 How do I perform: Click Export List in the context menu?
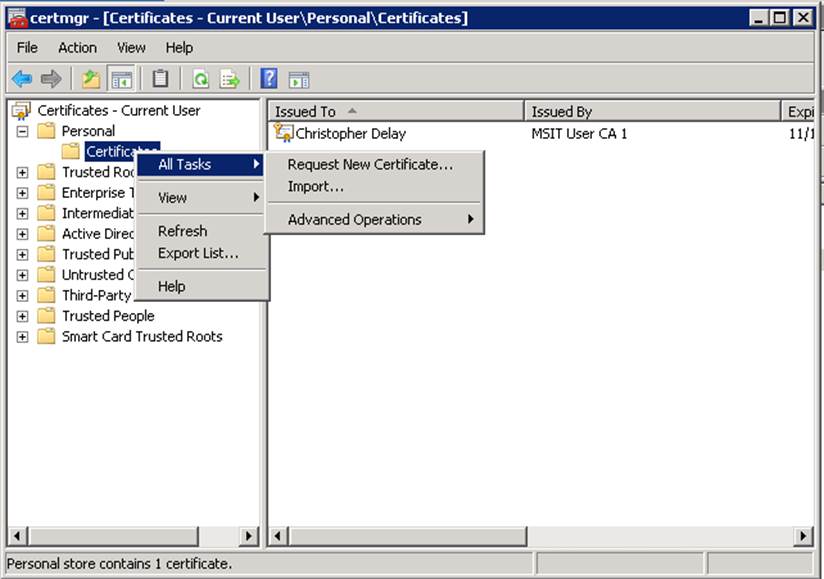click(198, 253)
